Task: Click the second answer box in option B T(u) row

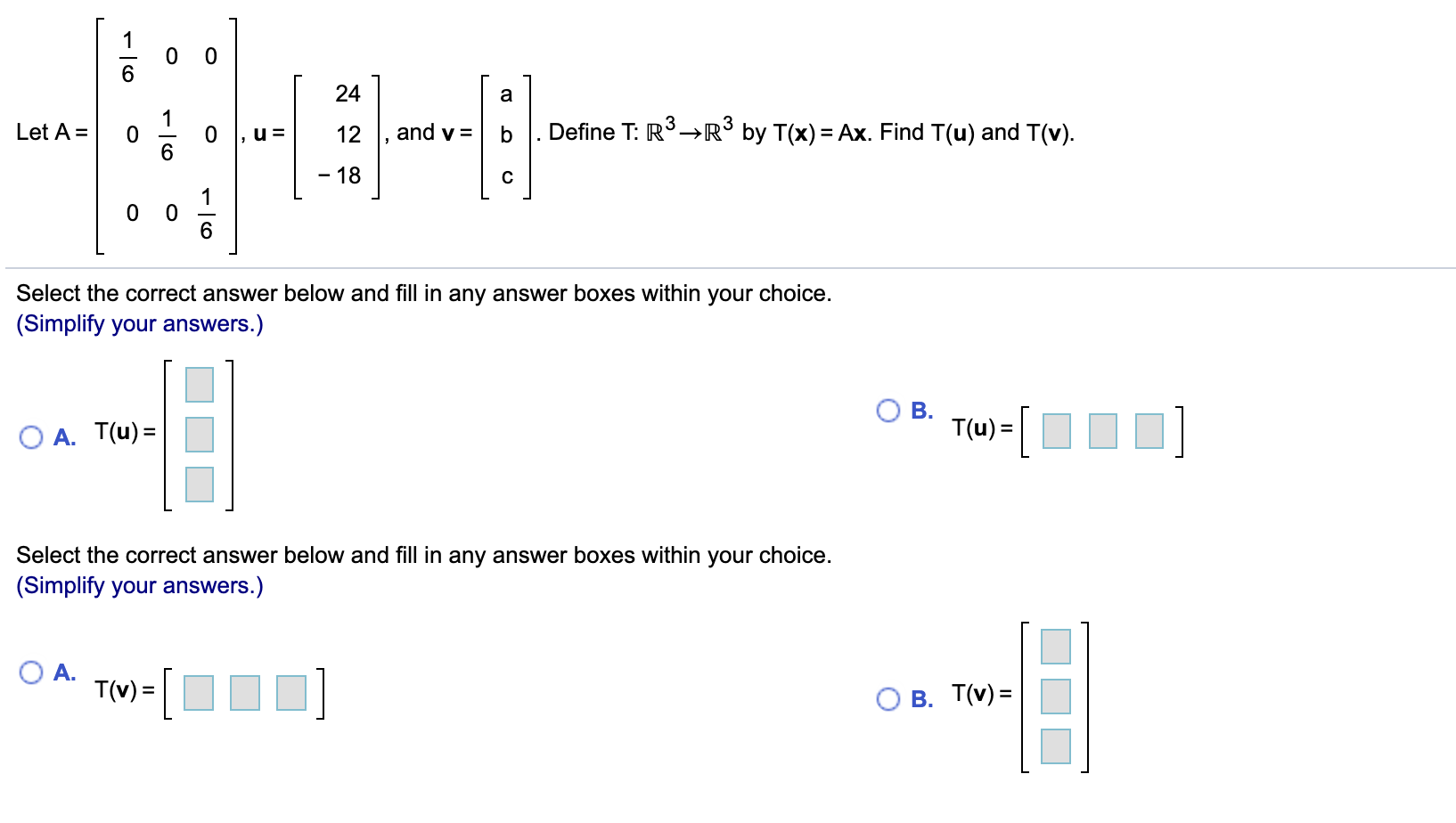Action: 1102,431
